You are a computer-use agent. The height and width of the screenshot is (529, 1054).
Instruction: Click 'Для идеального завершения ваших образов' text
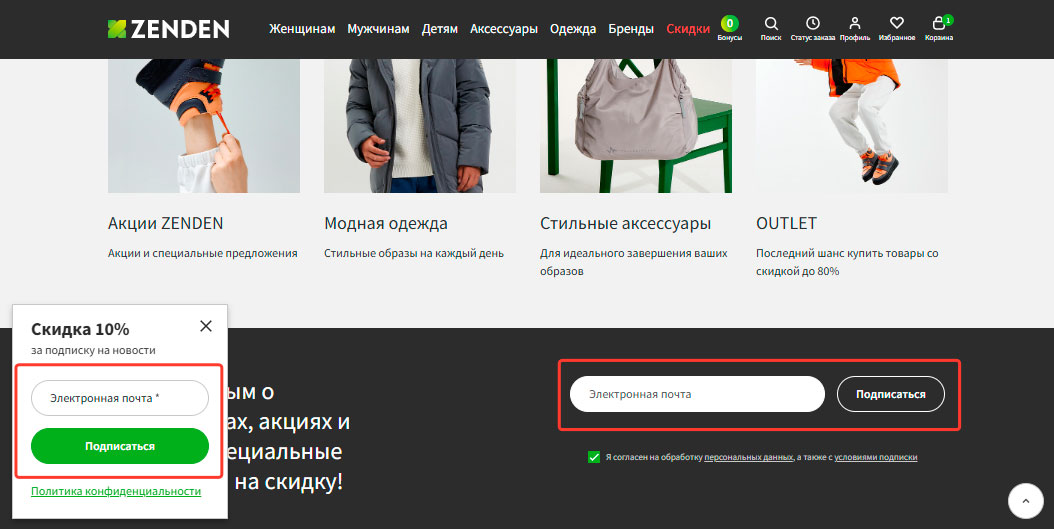634,262
